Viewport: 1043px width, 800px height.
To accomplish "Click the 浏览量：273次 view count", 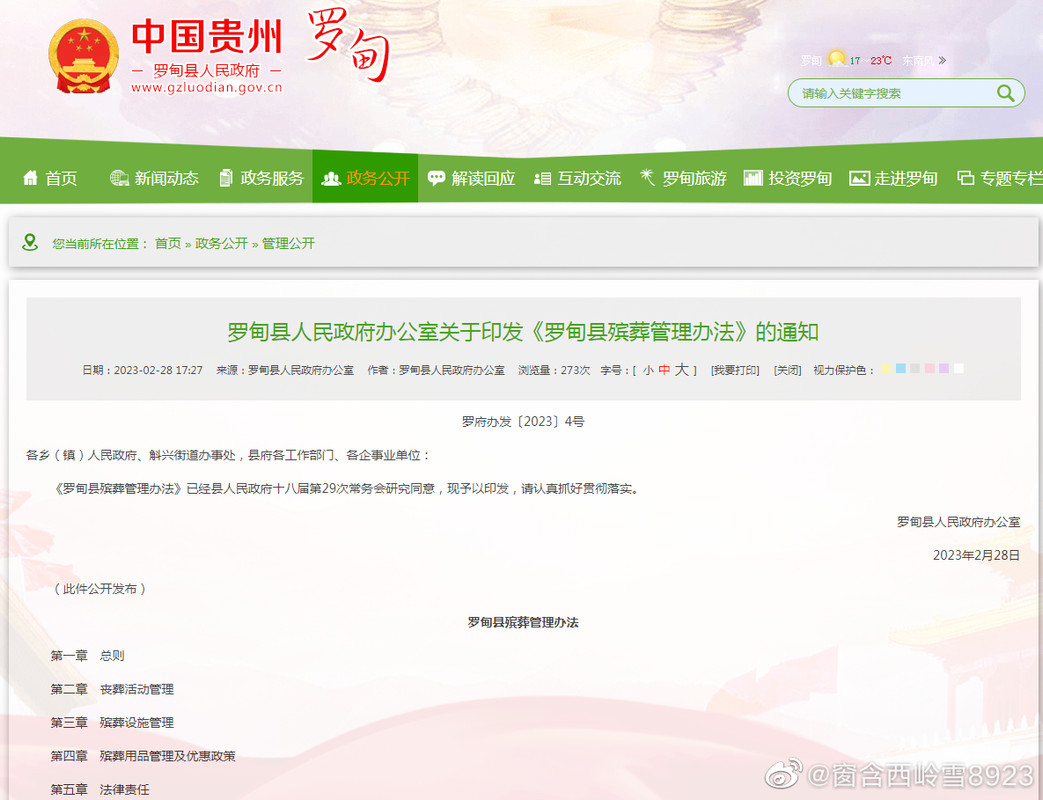I will (554, 370).
